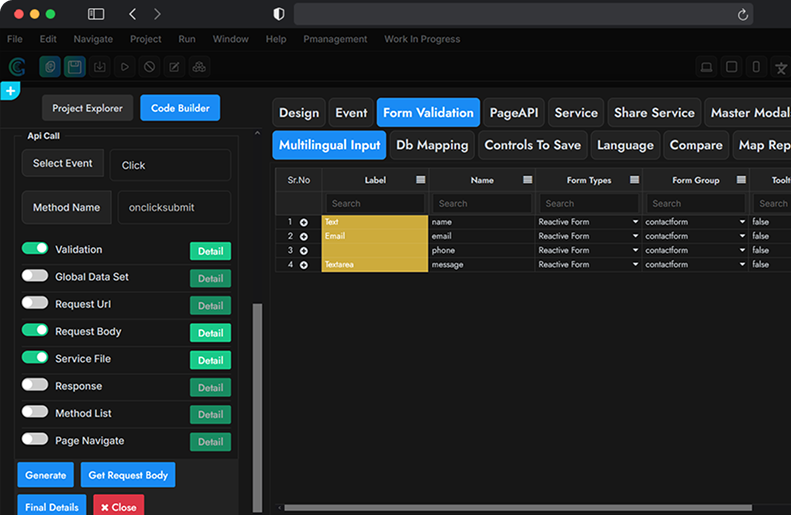The height and width of the screenshot is (515, 791).
Task: Switch to mobile phone preview icon
Action: [756, 67]
